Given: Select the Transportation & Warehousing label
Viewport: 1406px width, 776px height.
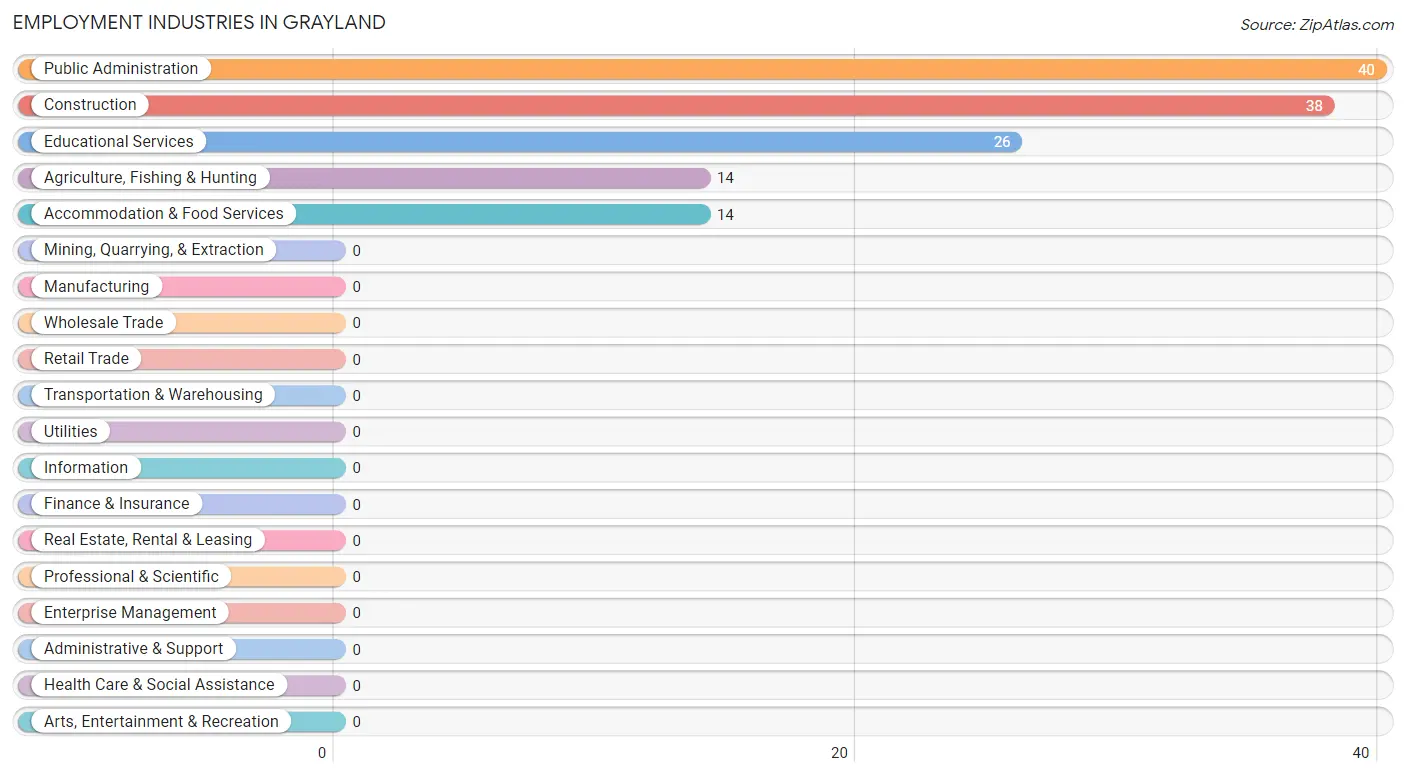Looking at the screenshot, I should click(153, 395).
